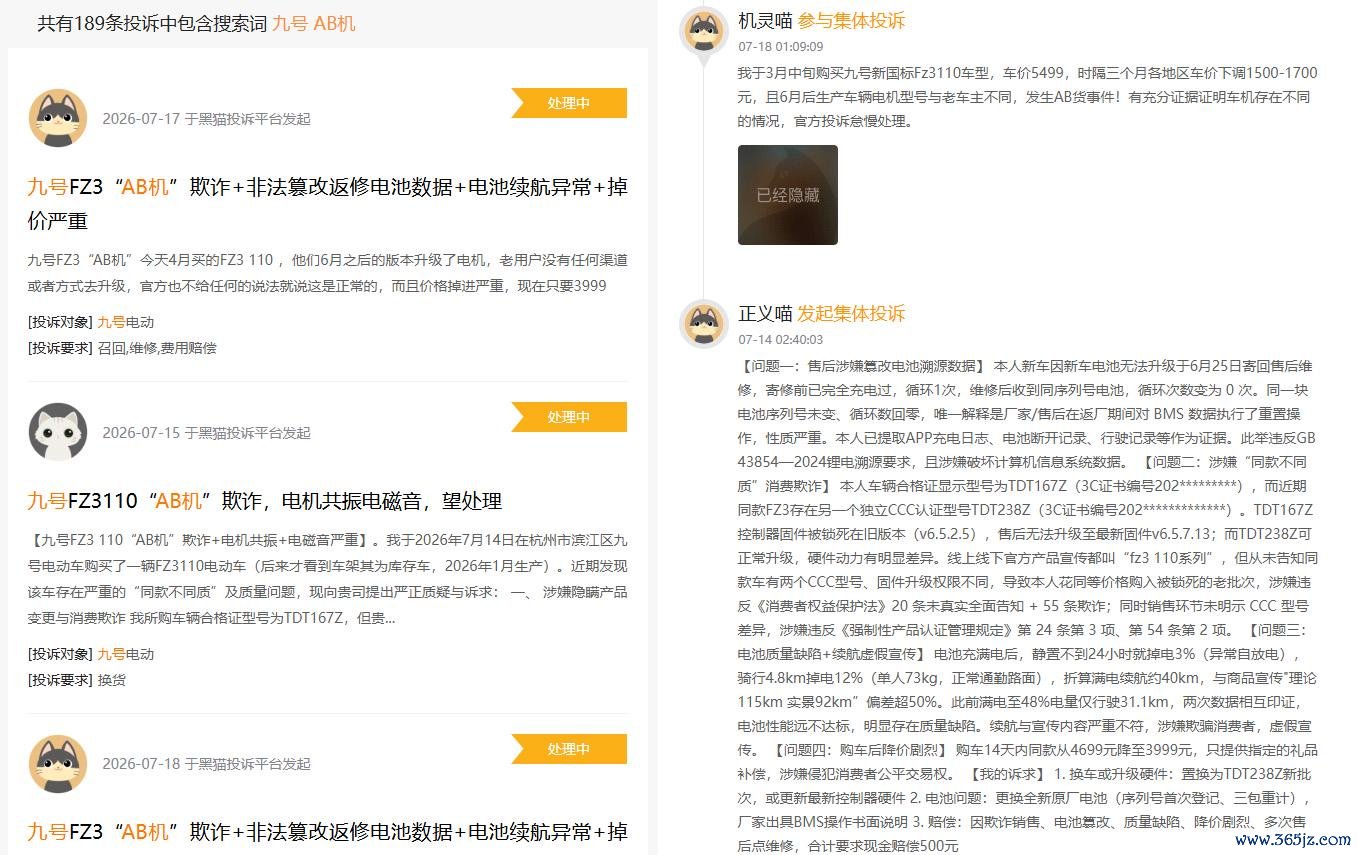Click the timestamp 07-14 02:40:03
This screenshot has height=855, width=1358.
[x=781, y=340]
